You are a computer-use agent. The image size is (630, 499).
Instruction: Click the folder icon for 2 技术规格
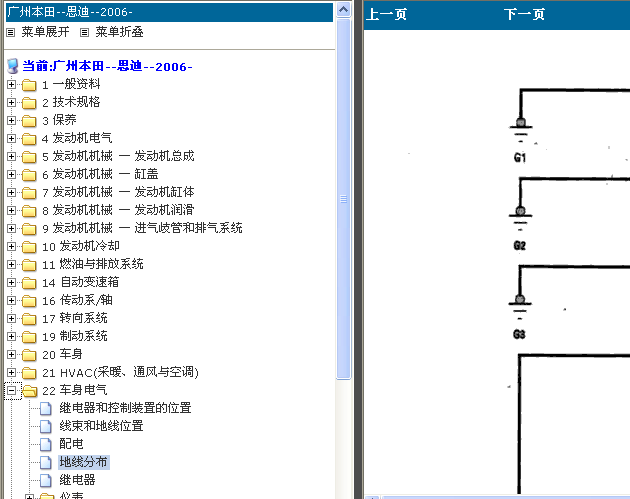(x=29, y=103)
